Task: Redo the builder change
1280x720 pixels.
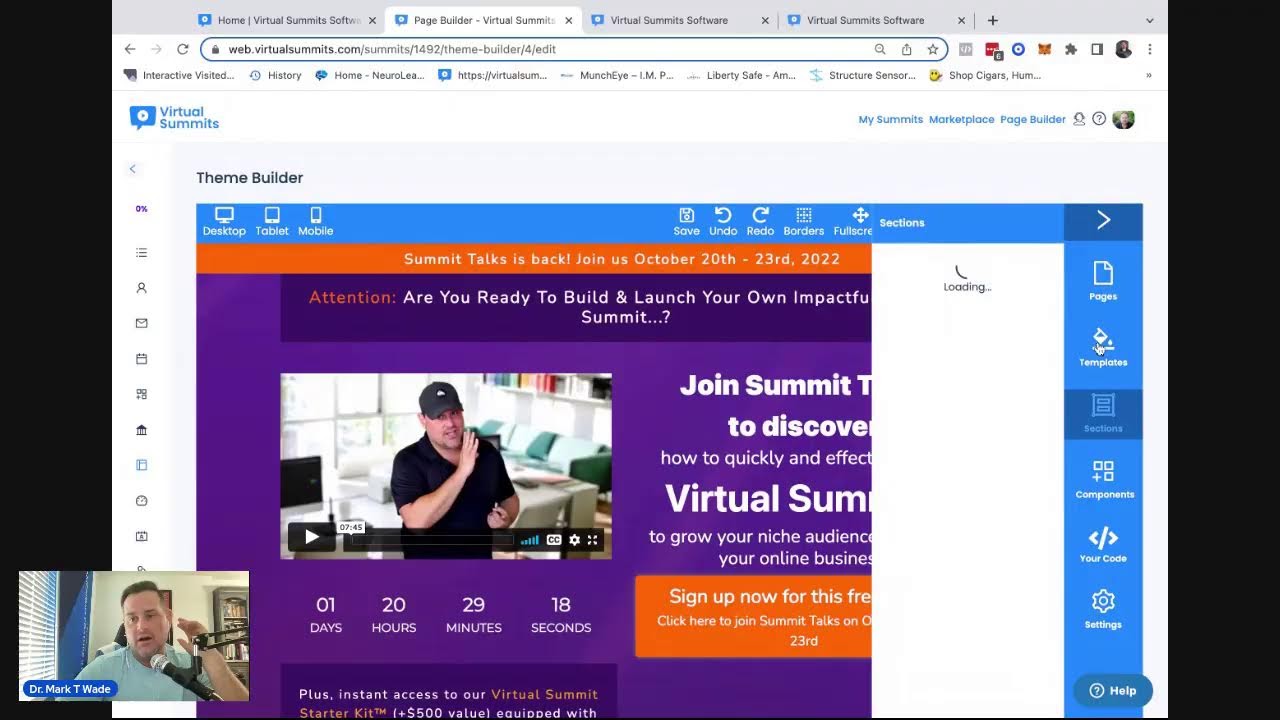Action: pyautogui.click(x=760, y=222)
